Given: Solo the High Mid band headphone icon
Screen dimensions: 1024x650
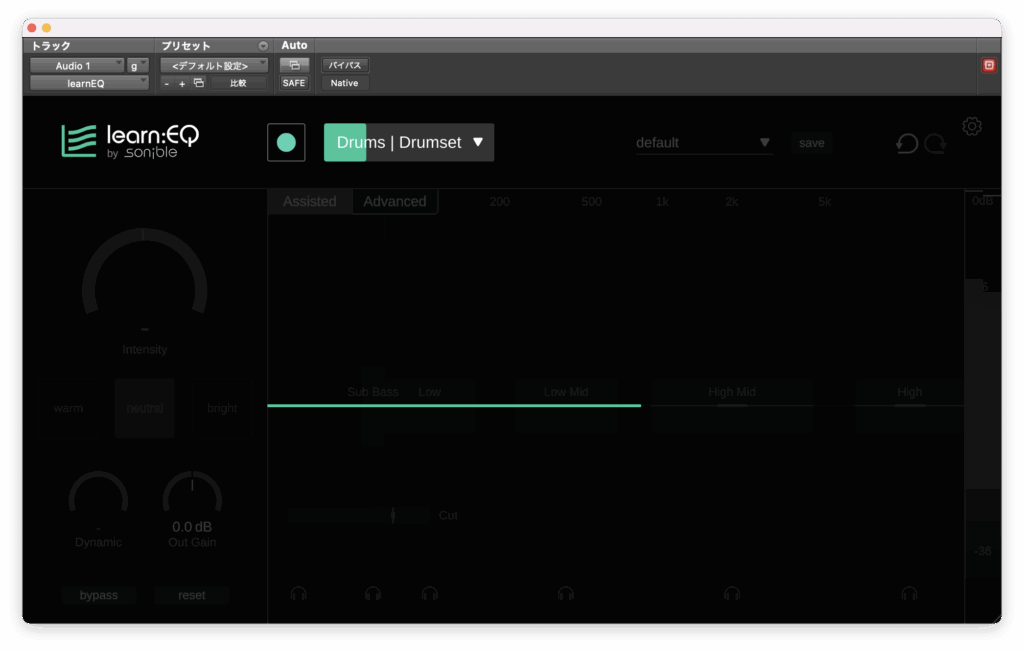Looking at the screenshot, I should [x=732, y=594].
